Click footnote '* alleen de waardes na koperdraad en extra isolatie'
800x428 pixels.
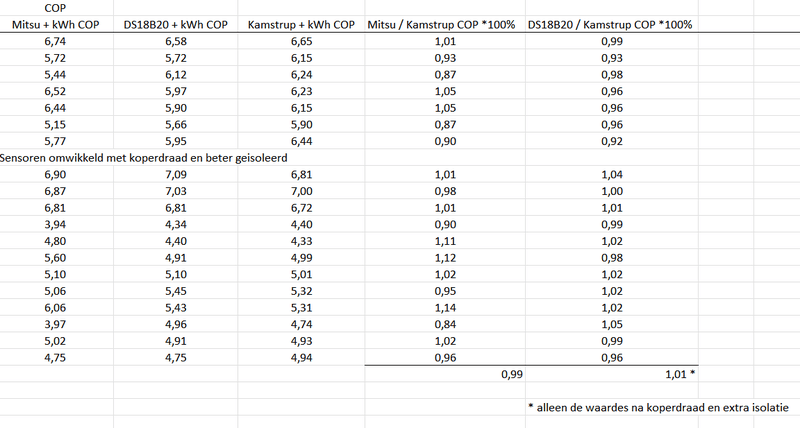[658, 408]
